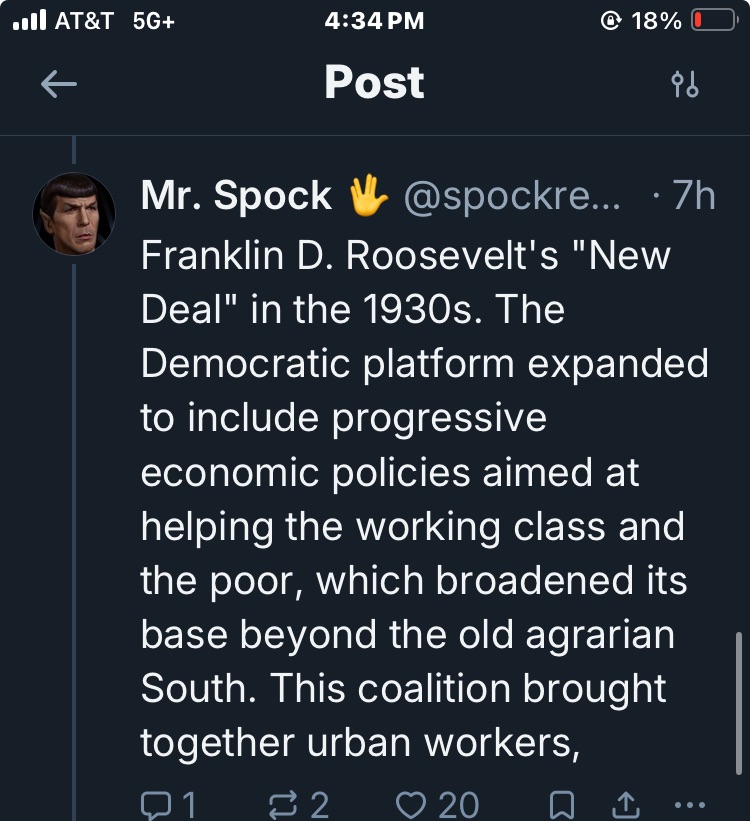
Task: Tap the low battery icon
Action: click(714, 21)
